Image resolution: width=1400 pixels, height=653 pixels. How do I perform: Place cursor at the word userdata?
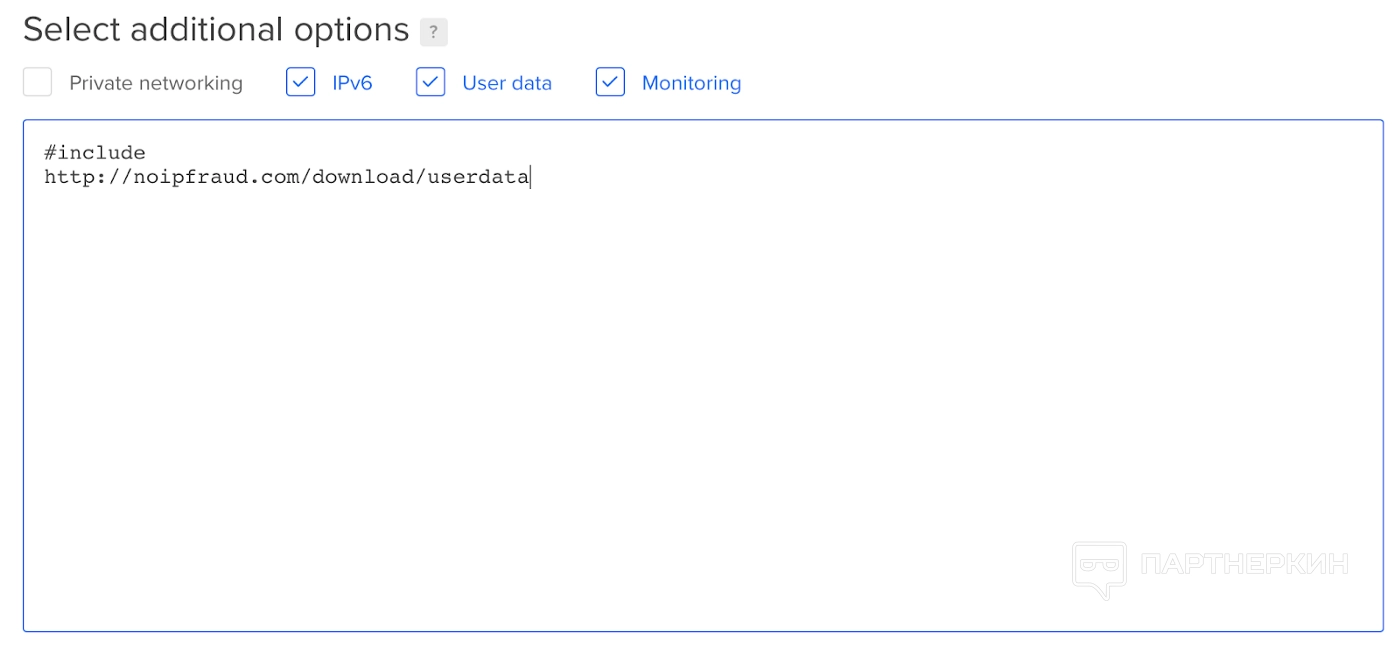pos(478,178)
